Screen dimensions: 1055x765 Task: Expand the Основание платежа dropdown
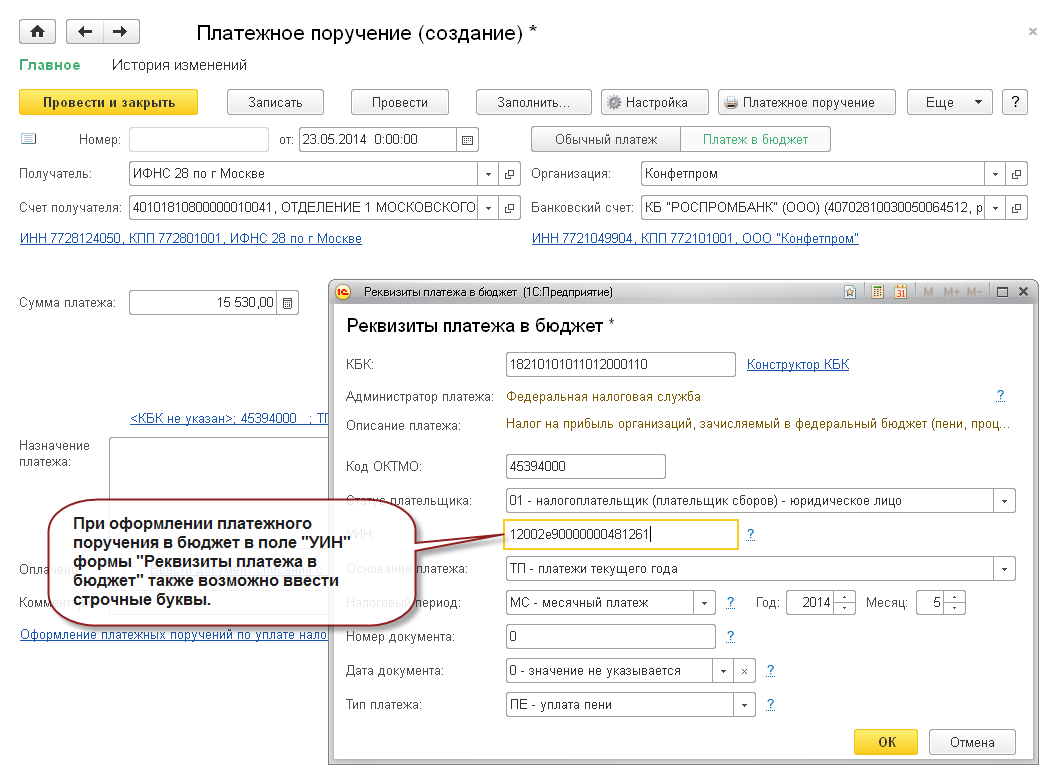tap(1004, 569)
